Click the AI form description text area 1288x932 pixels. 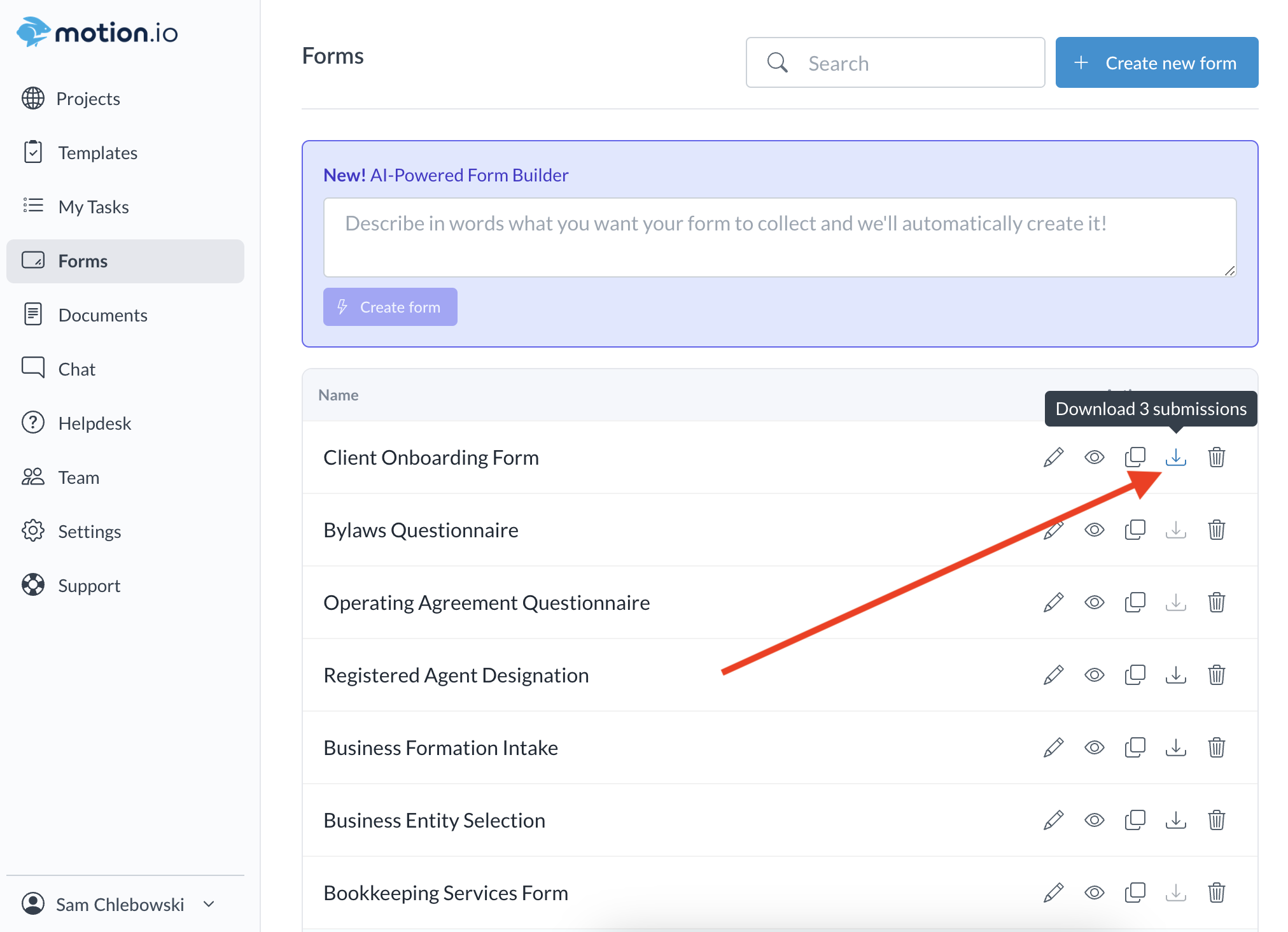click(x=779, y=237)
